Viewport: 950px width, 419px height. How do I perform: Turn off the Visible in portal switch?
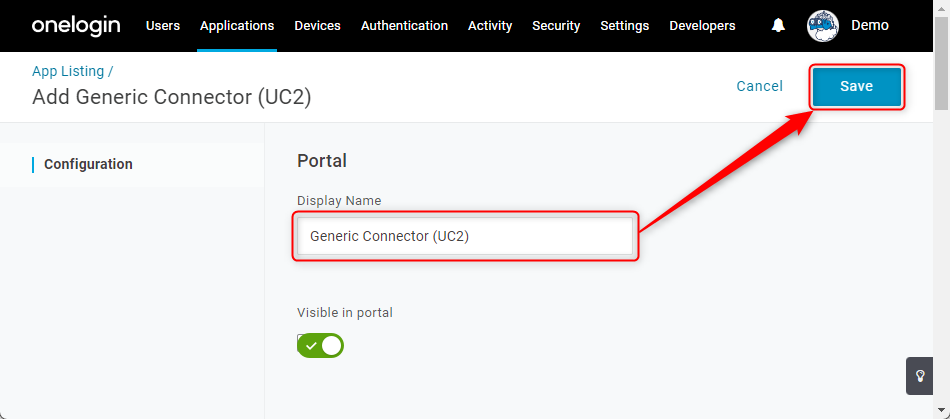[x=321, y=346]
